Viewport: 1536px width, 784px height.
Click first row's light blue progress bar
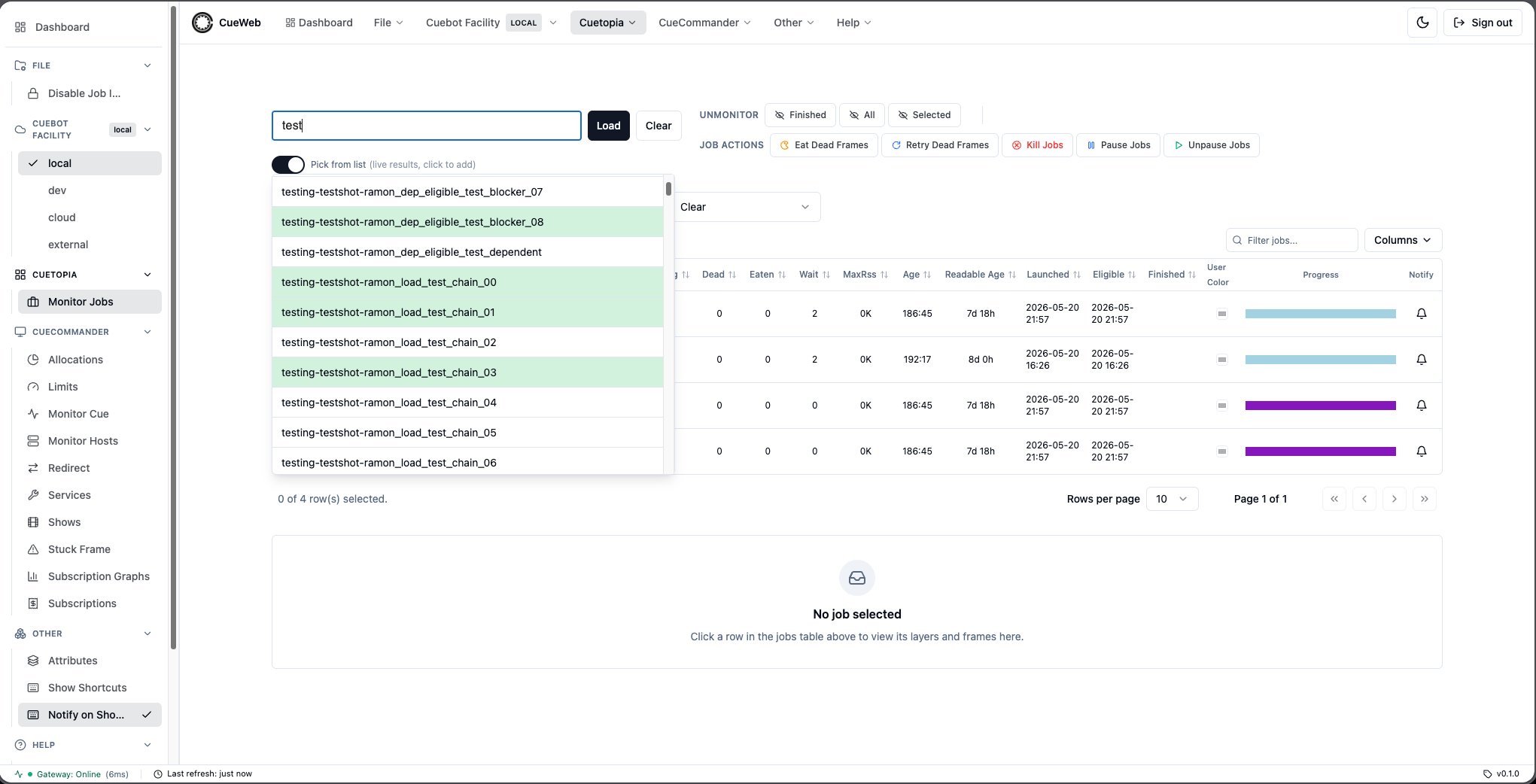1321,314
